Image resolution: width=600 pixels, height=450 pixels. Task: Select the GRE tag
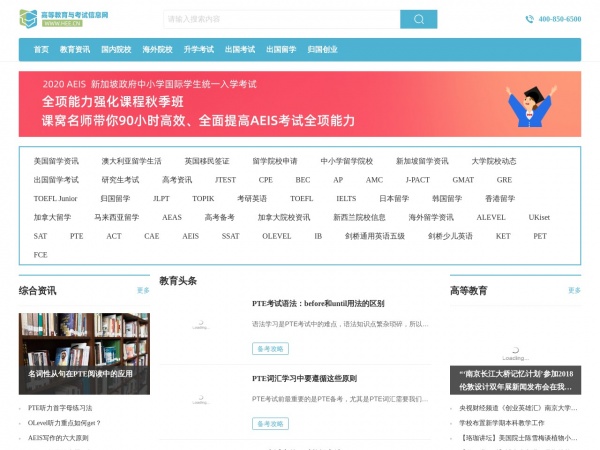click(x=504, y=180)
